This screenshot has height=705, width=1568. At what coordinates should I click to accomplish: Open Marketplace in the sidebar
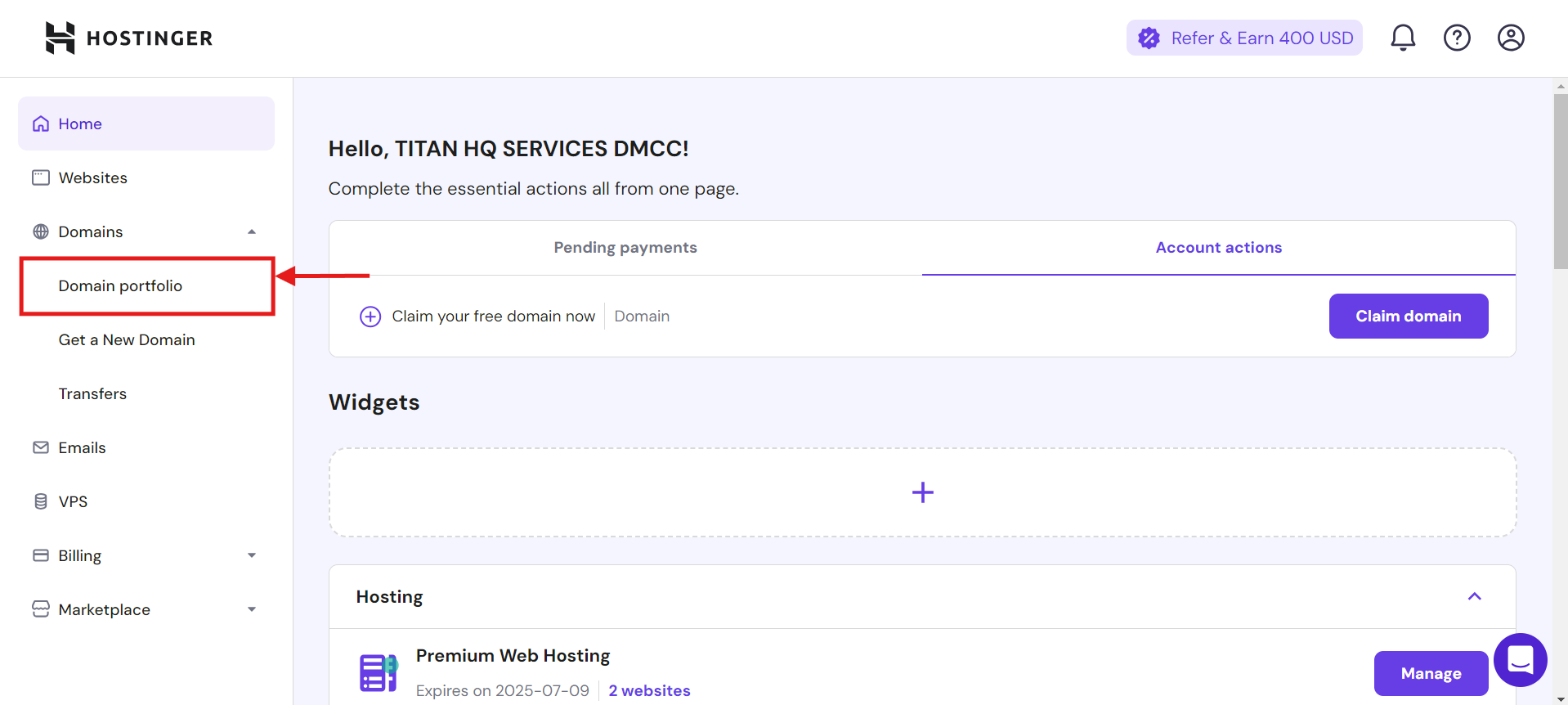[x=146, y=609]
